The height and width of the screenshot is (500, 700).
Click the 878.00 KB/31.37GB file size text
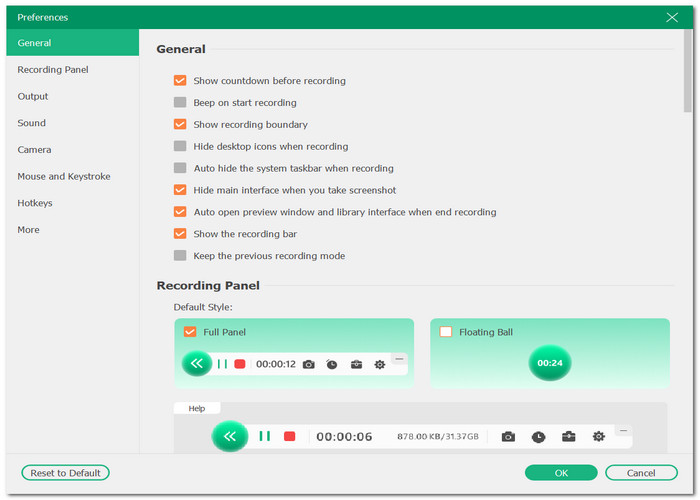point(438,436)
